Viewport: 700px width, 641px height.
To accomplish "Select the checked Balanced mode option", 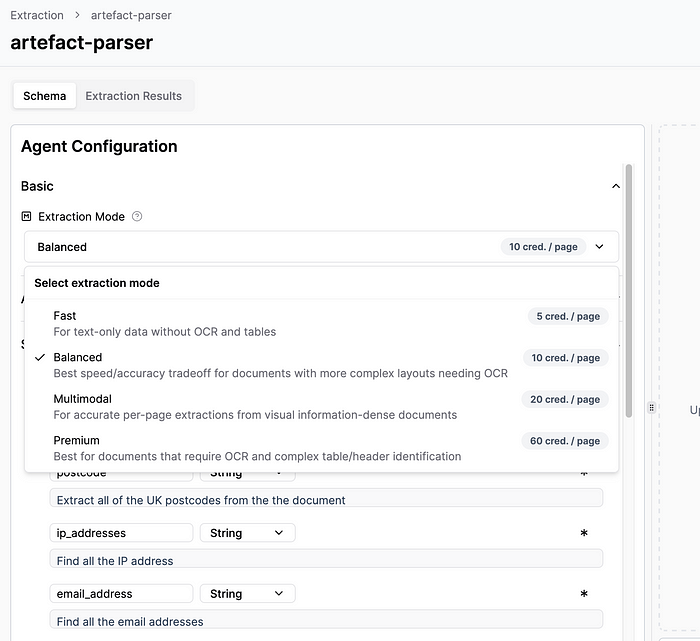I will point(321,365).
